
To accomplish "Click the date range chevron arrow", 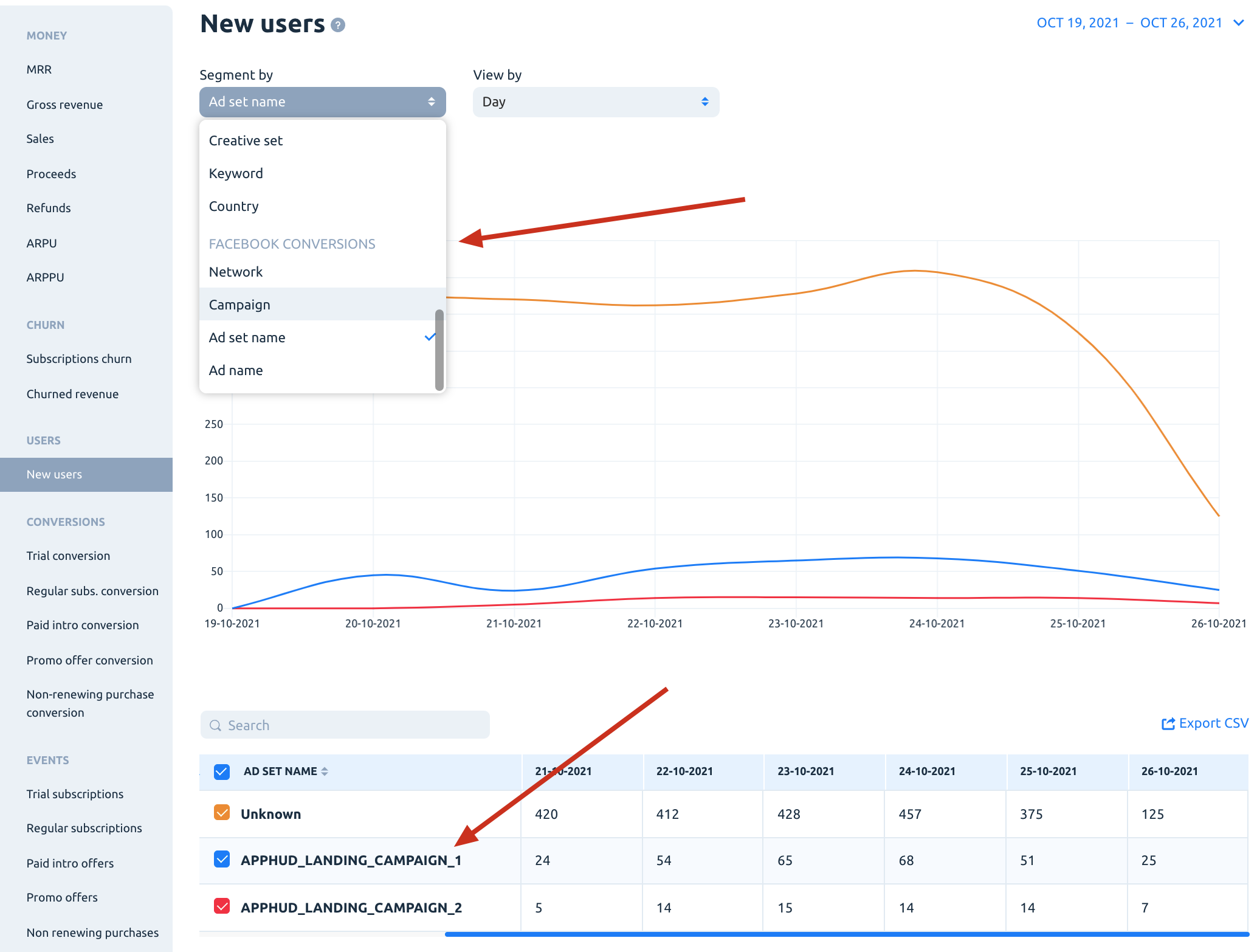I will click(1238, 23).
